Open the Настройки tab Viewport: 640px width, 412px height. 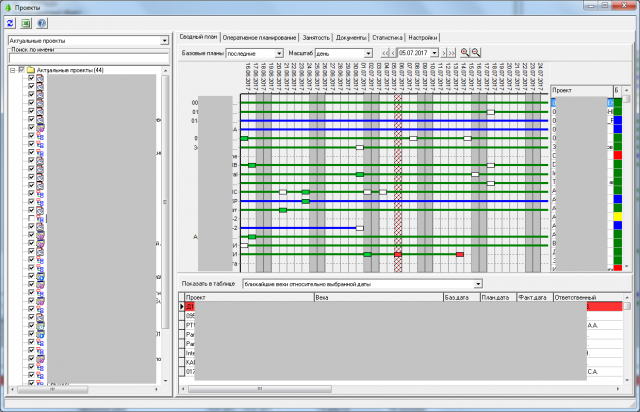(x=422, y=38)
